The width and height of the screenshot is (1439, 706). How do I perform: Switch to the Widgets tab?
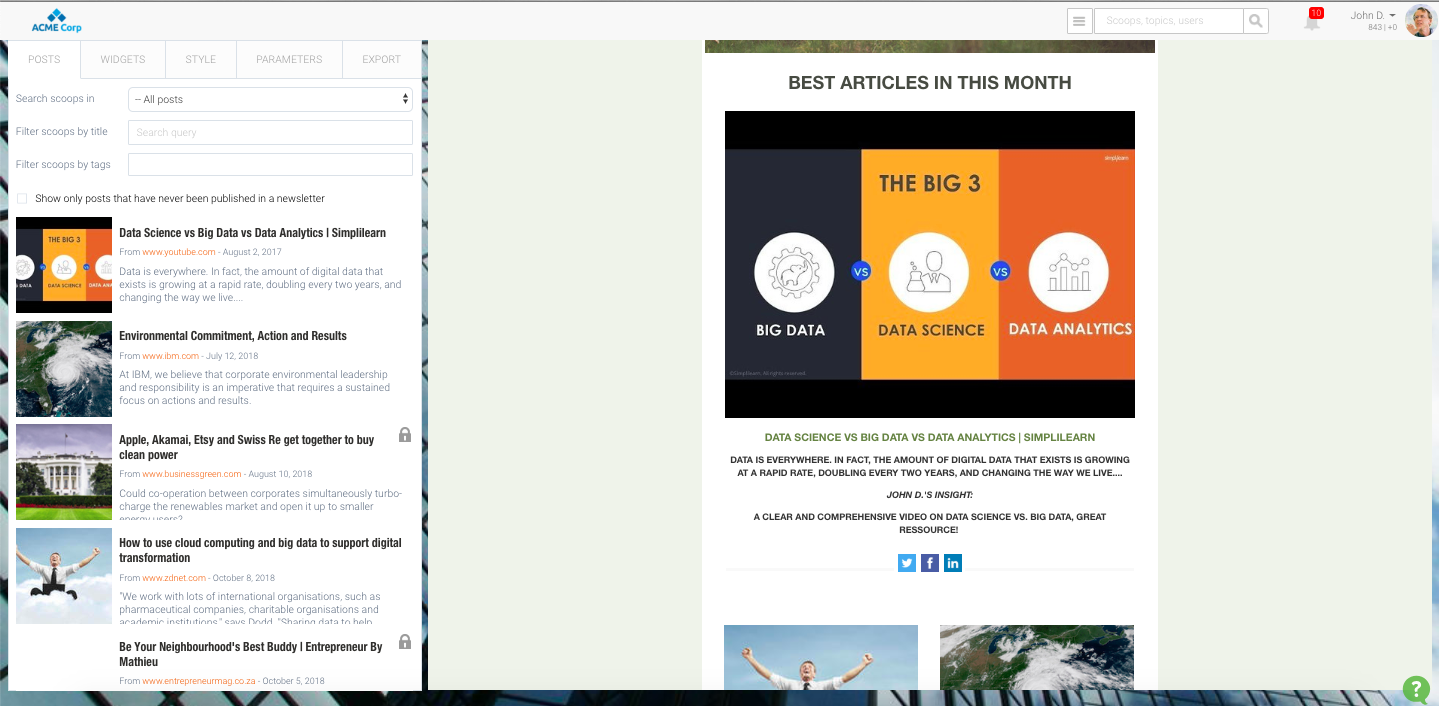coord(123,59)
